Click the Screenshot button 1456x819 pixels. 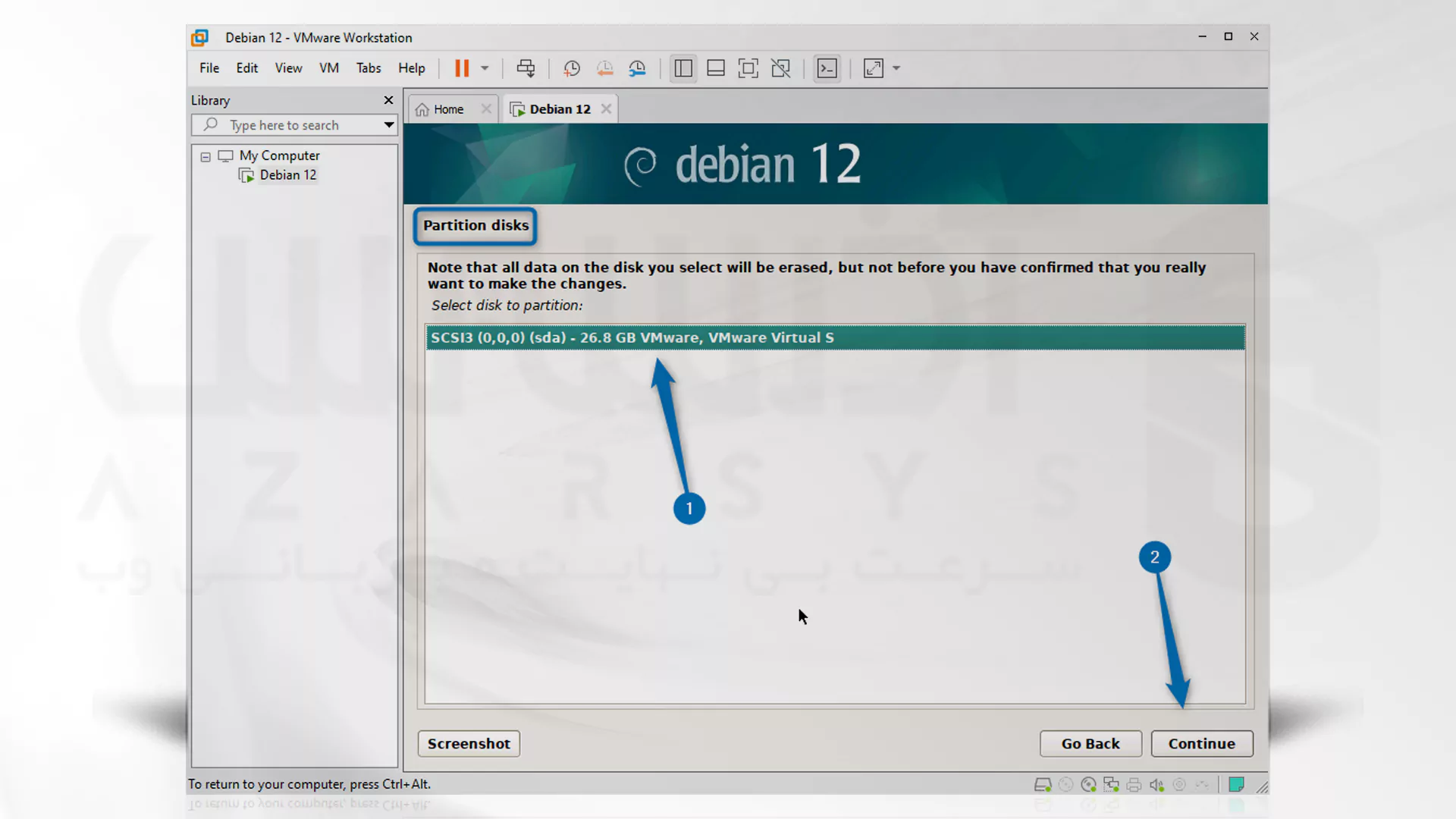[x=469, y=744]
